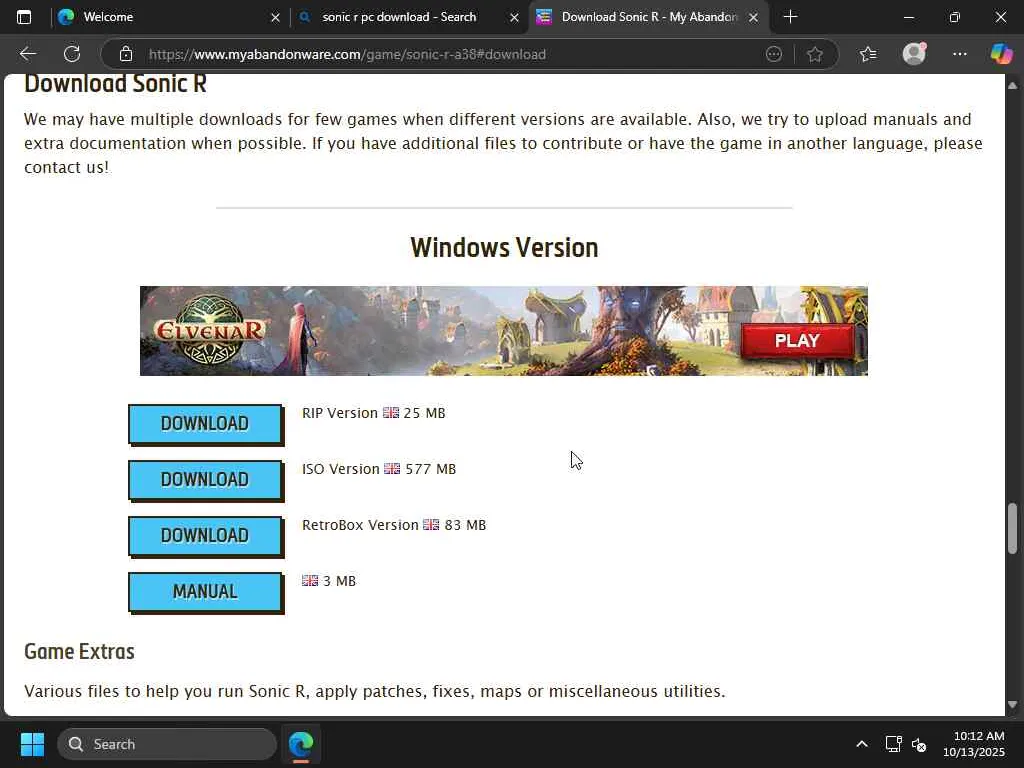
Task: Open the muted volume tray icon
Action: pos(920,744)
